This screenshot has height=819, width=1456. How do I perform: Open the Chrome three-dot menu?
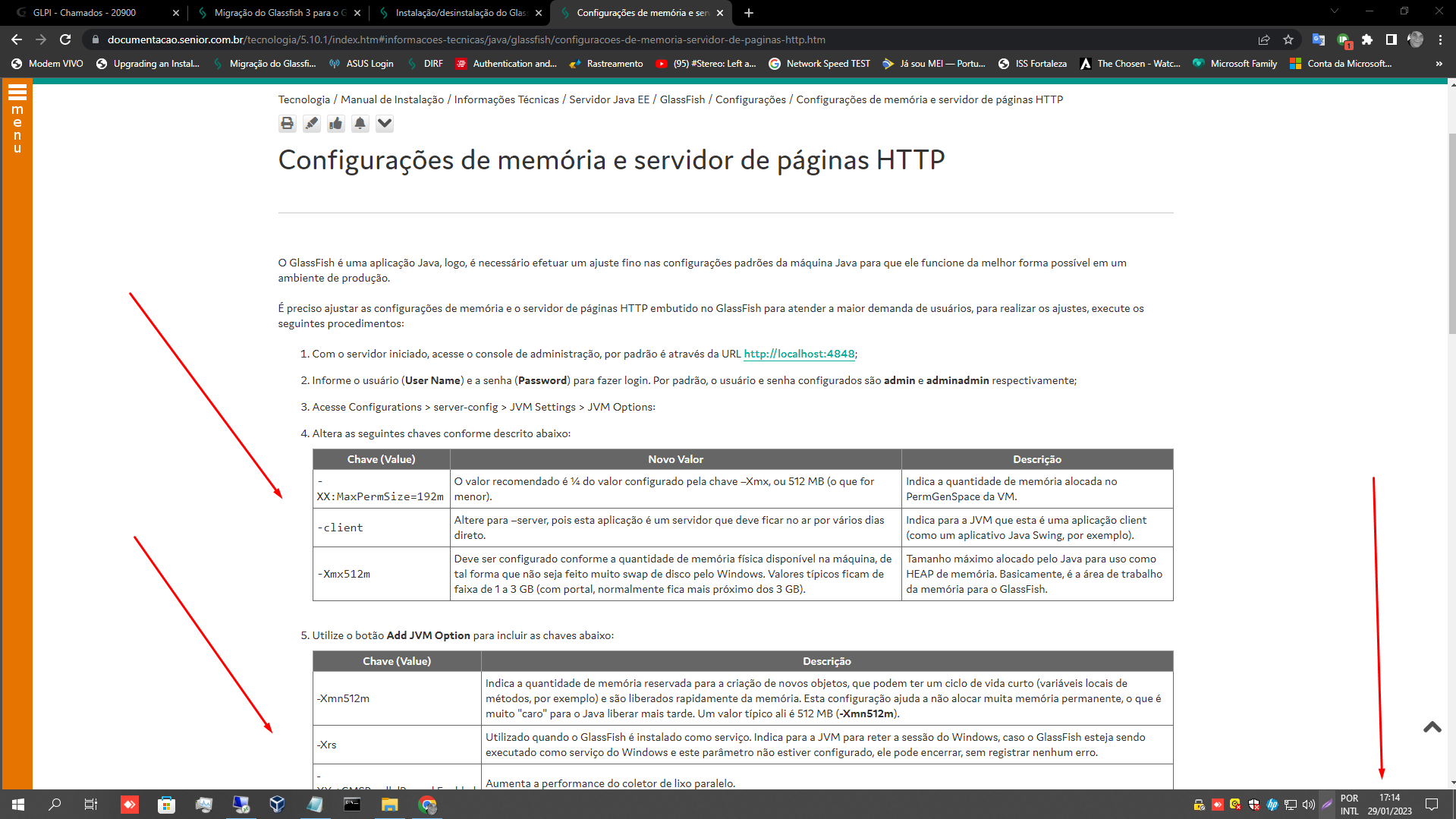1440,39
